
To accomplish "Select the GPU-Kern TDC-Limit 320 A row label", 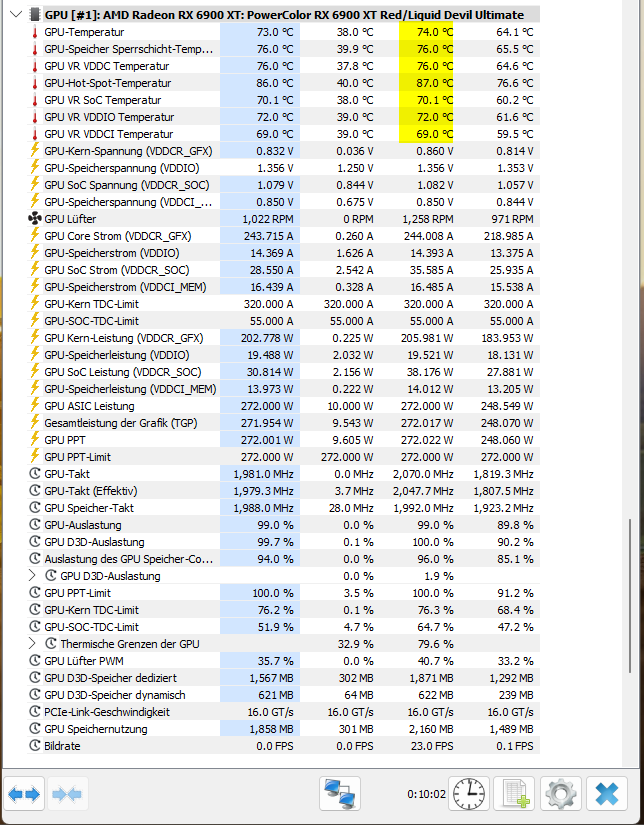I will pyautogui.click(x=92, y=304).
